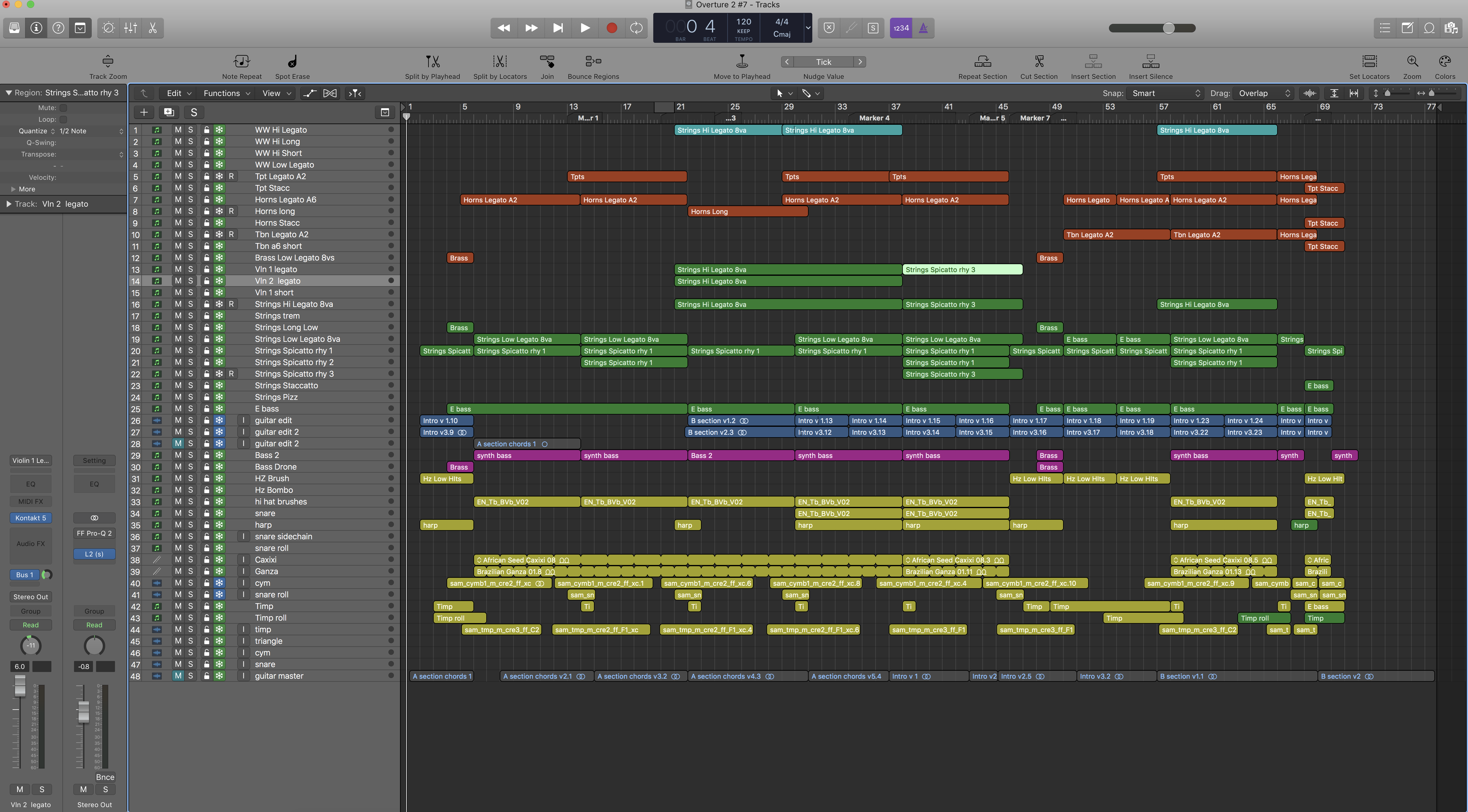Image resolution: width=1468 pixels, height=812 pixels.
Task: Solo the Vln 2 legato track
Action: (190, 281)
